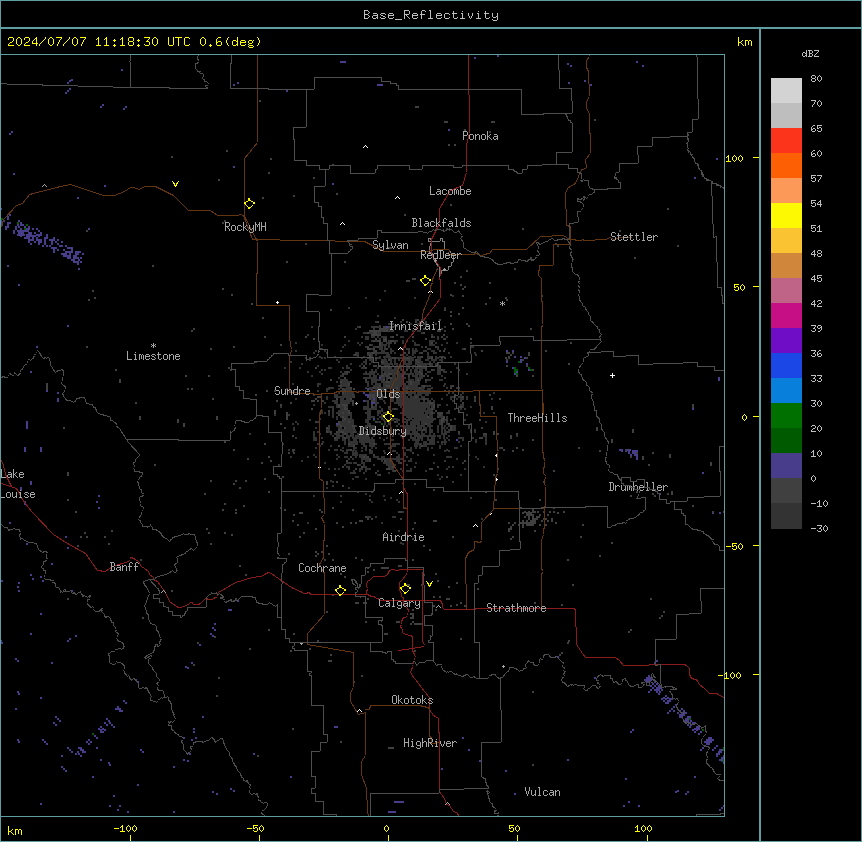Image resolution: width=862 pixels, height=842 pixels.
Task: Click the Banff label
Action: point(124,567)
